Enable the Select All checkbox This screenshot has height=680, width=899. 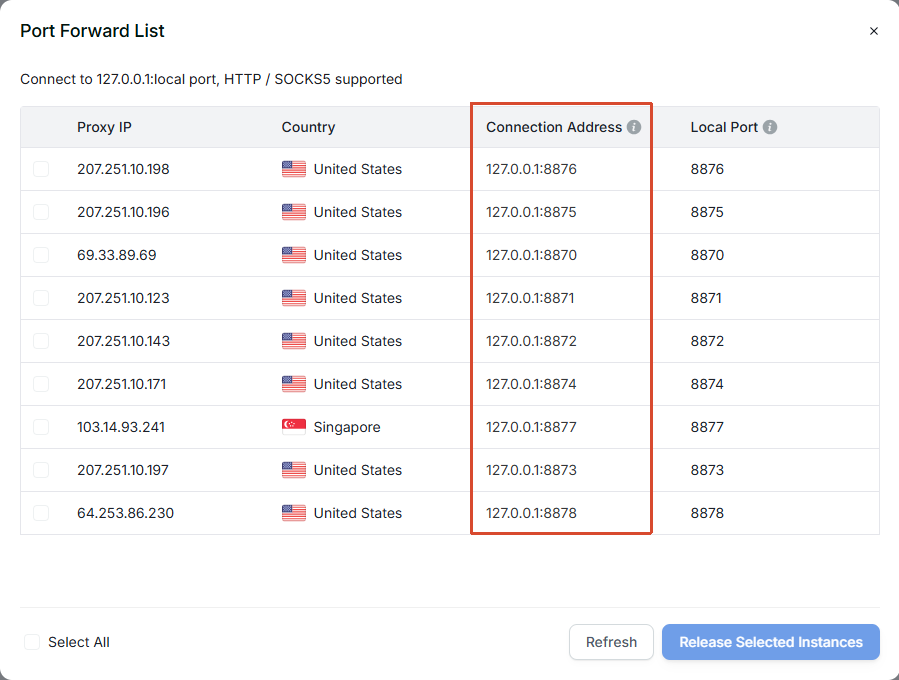click(32, 642)
